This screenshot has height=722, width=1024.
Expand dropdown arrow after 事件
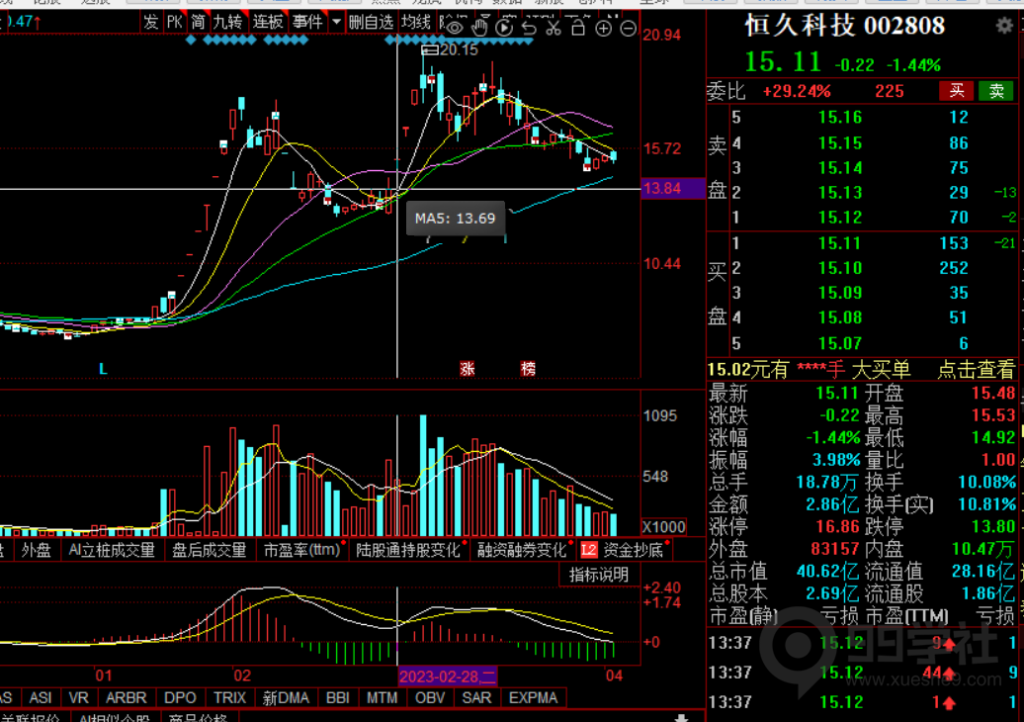336,22
